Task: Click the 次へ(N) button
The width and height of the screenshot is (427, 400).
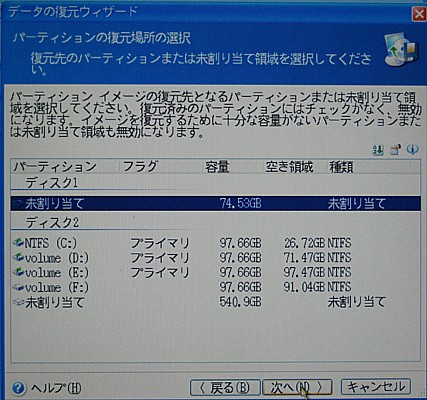Action: coord(297,388)
